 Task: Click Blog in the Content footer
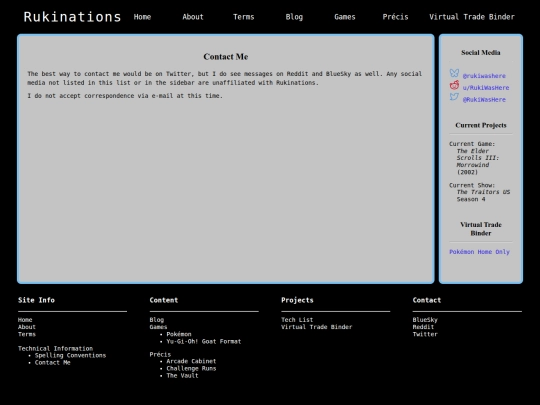pyautogui.click(x=157, y=320)
